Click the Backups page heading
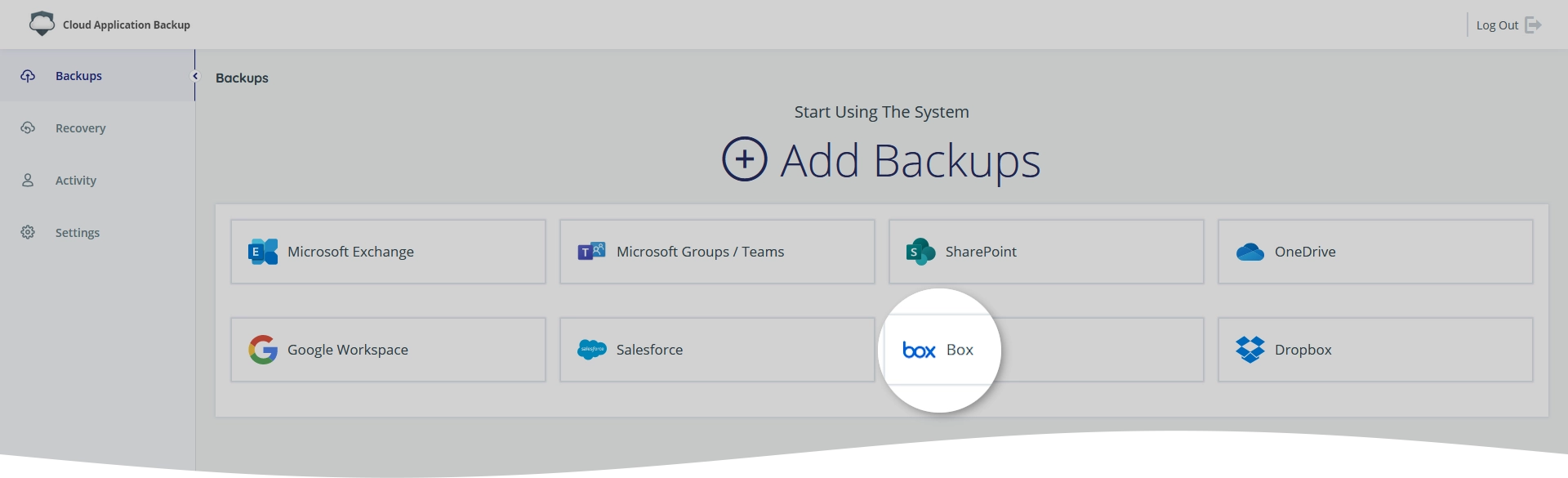 (x=242, y=78)
